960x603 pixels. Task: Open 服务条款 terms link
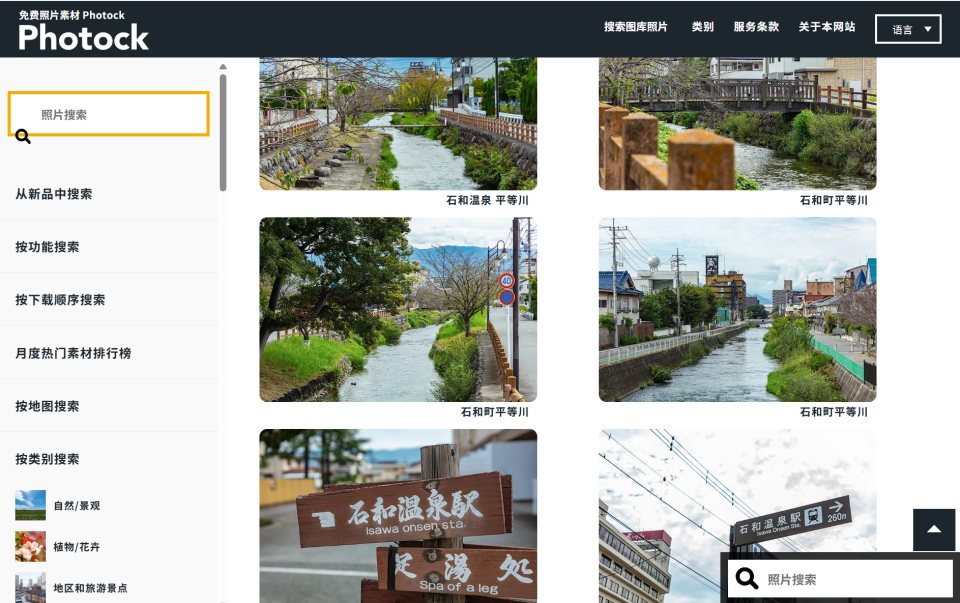click(755, 27)
